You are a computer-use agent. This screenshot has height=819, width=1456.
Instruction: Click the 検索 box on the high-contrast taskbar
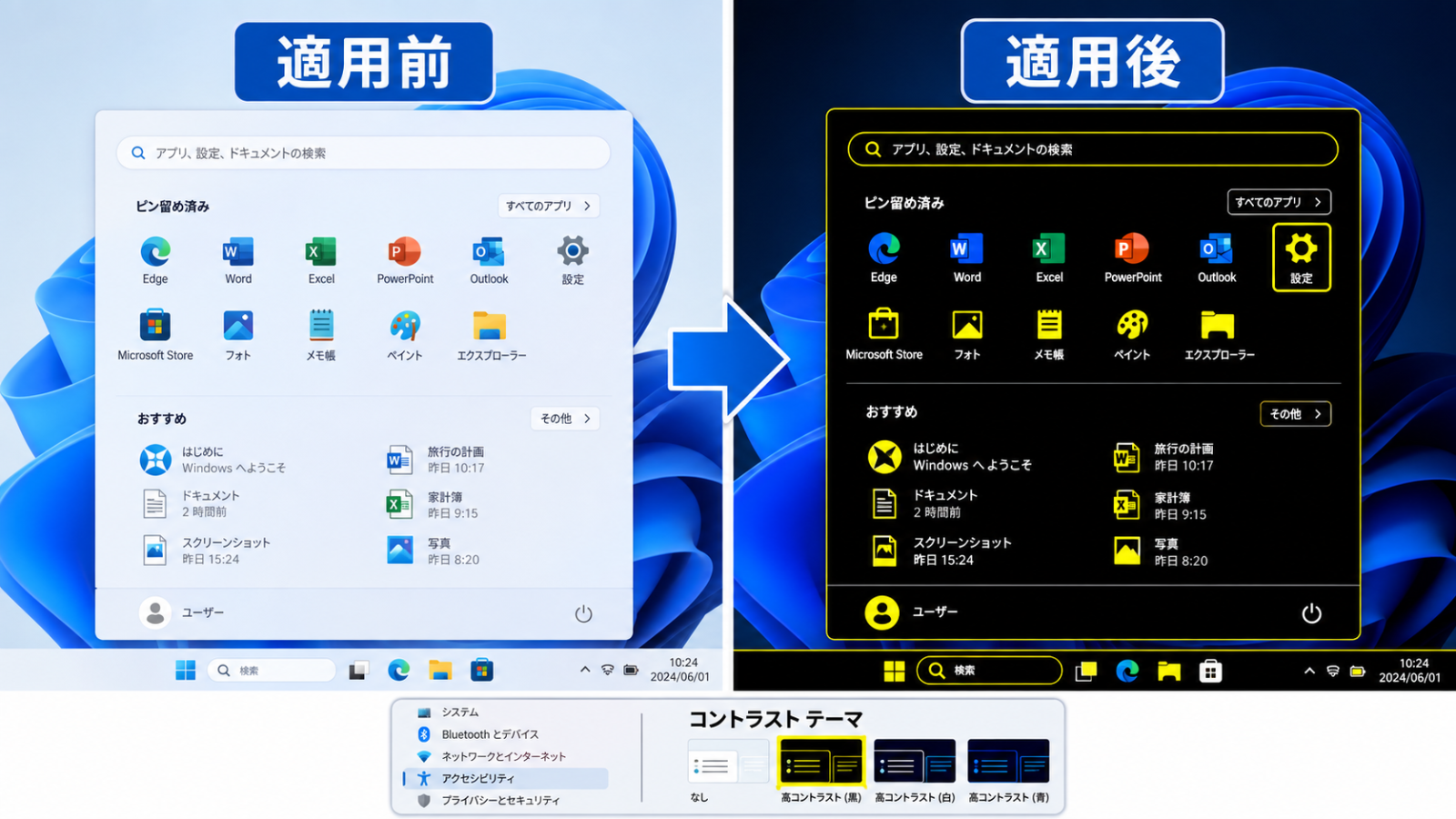click(989, 671)
